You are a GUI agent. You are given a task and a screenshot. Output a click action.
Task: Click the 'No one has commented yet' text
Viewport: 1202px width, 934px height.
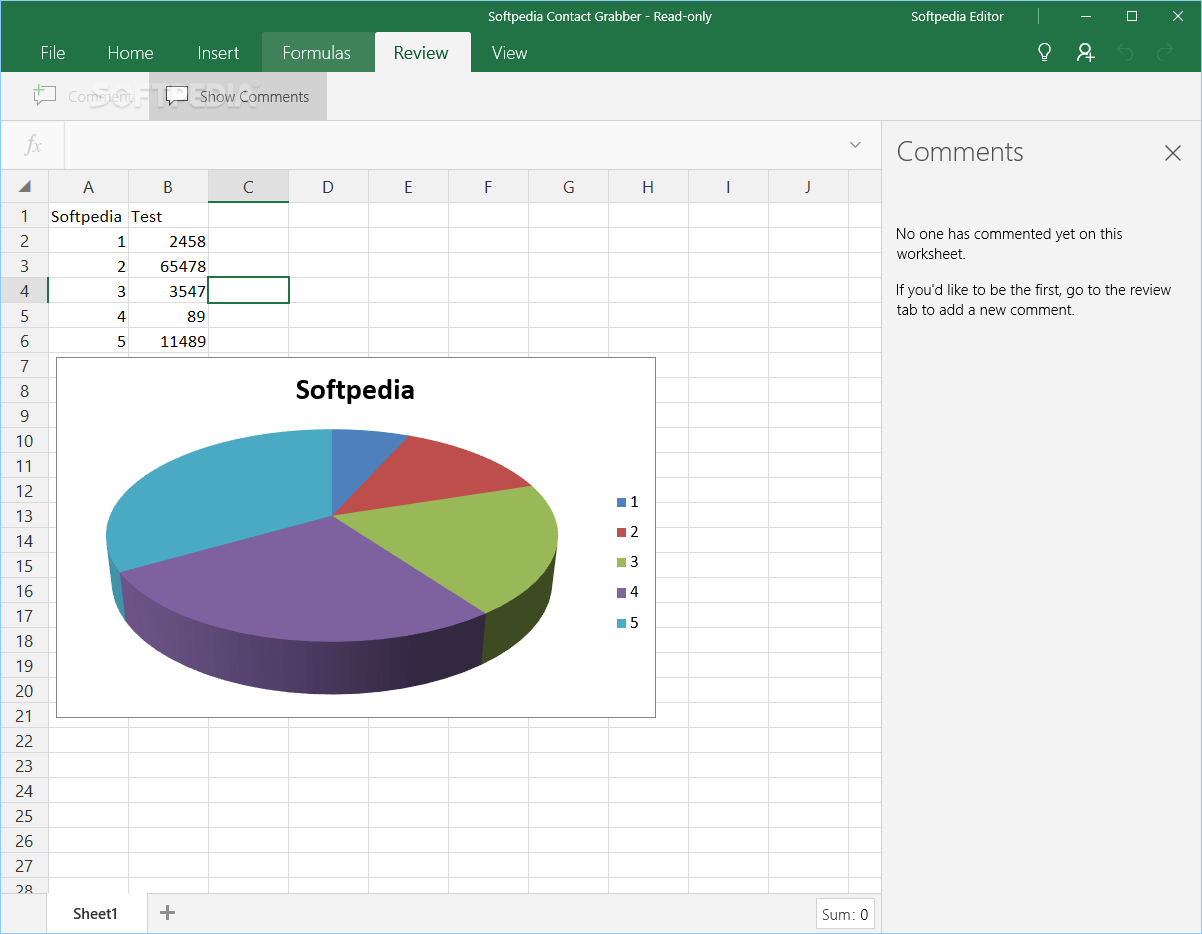point(1009,243)
